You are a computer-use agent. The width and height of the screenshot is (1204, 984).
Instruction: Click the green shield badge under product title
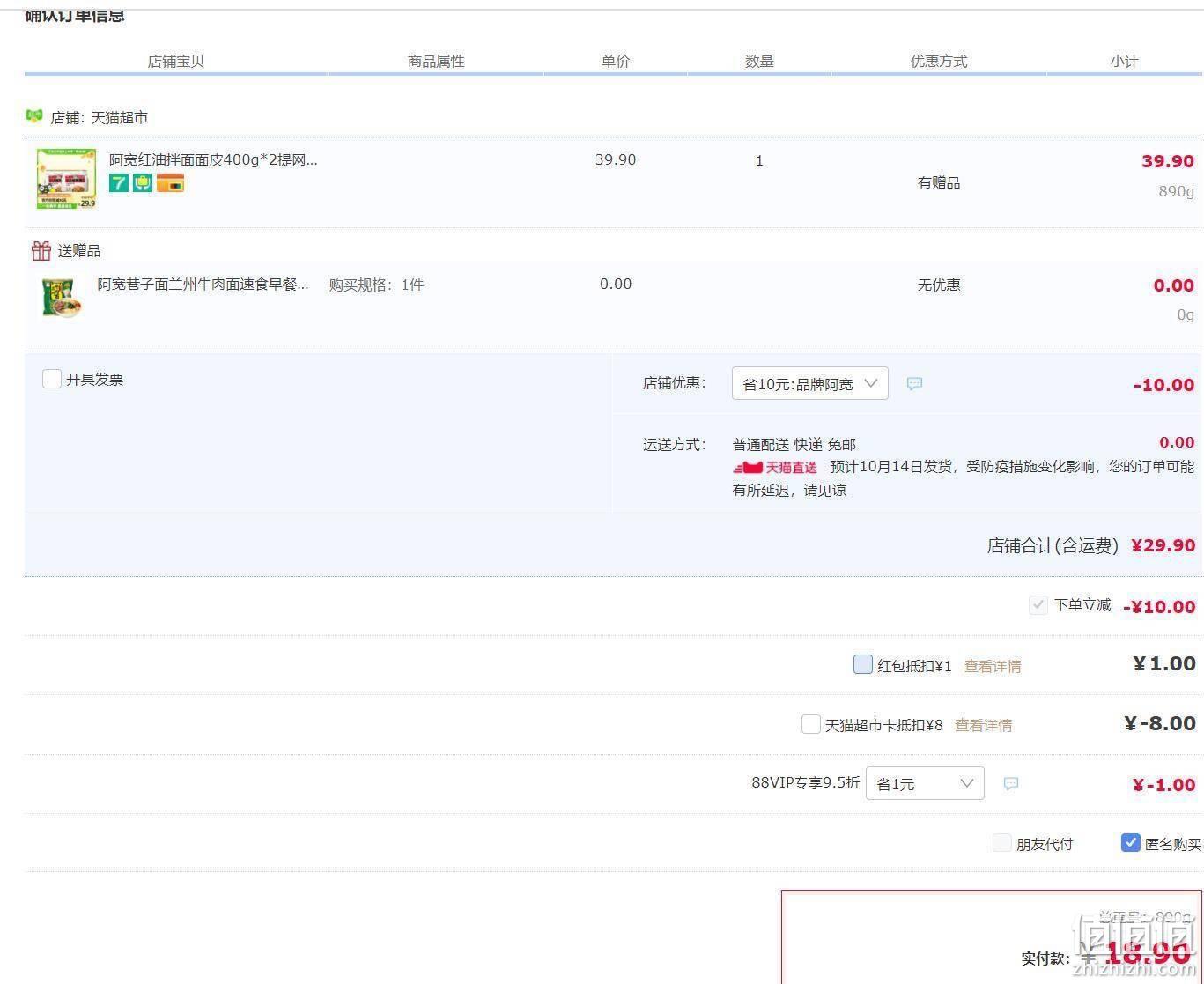coord(143,183)
